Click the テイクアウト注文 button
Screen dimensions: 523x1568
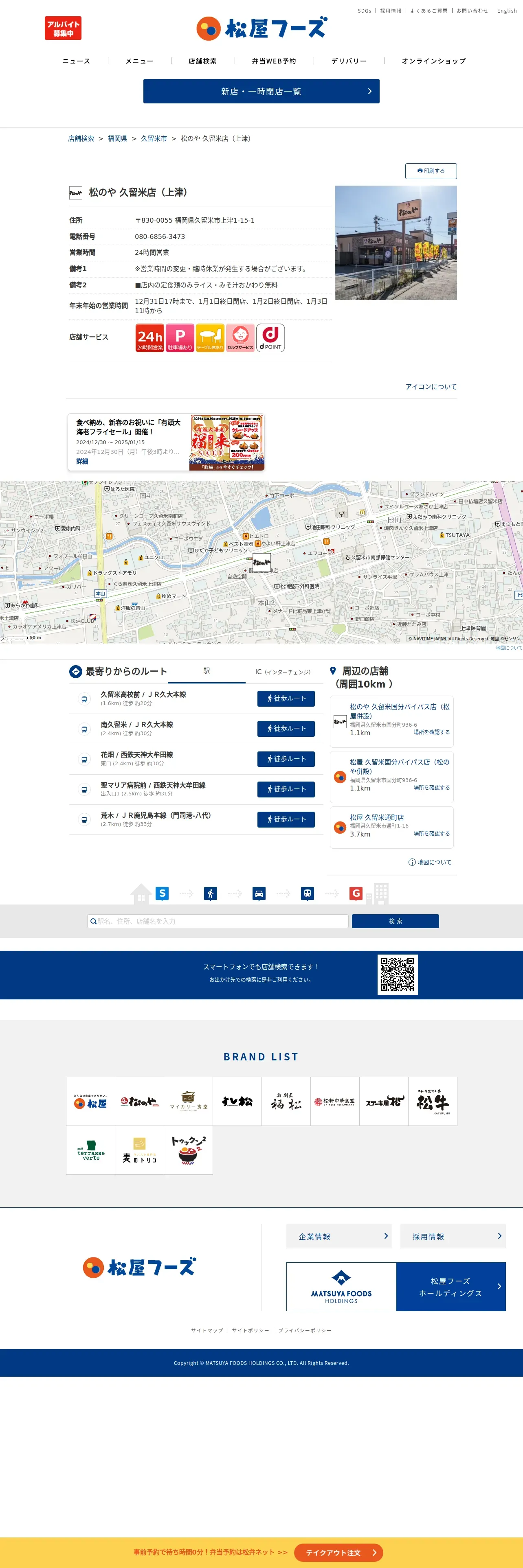tap(338, 1553)
